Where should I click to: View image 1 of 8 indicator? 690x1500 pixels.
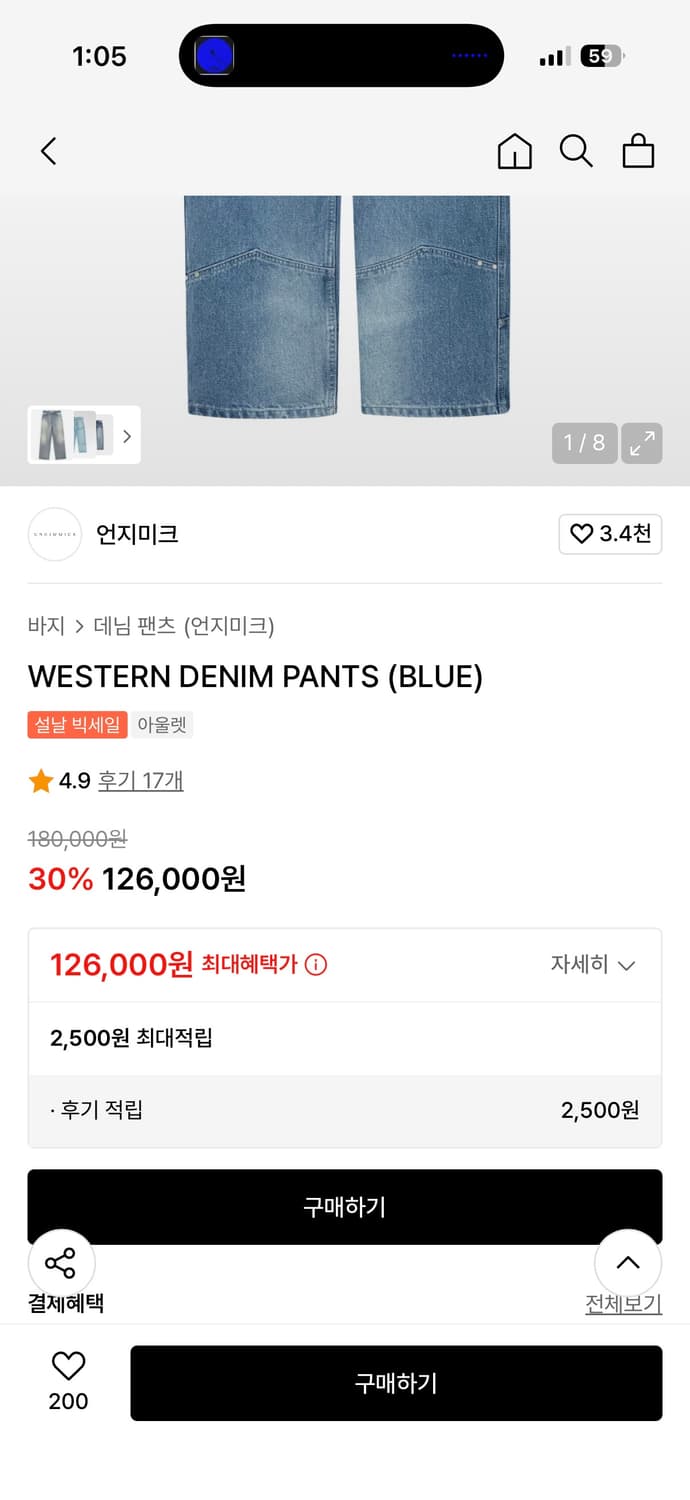point(585,443)
